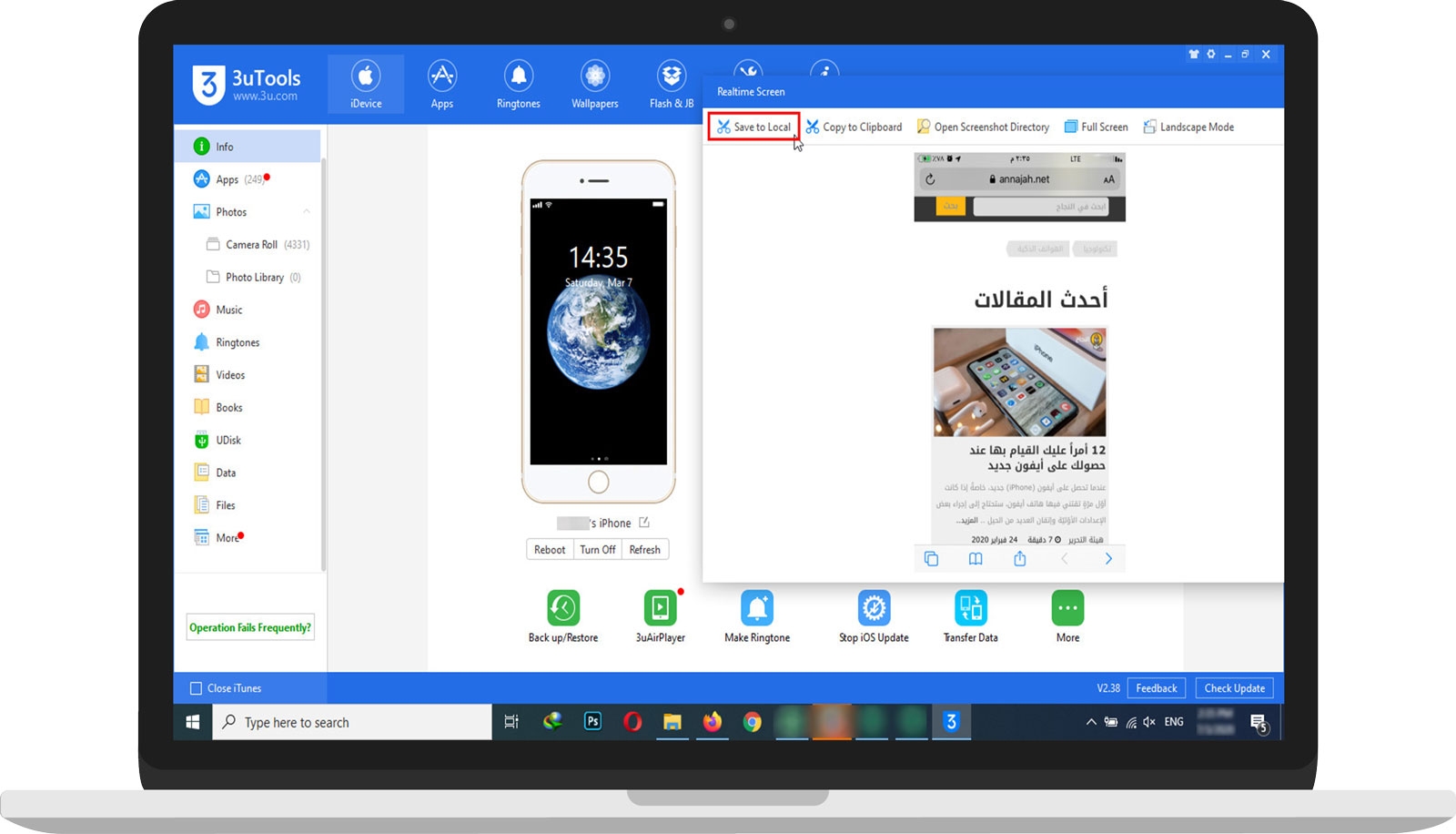
Task: Expand the More item in the sidebar
Action: pos(227,537)
